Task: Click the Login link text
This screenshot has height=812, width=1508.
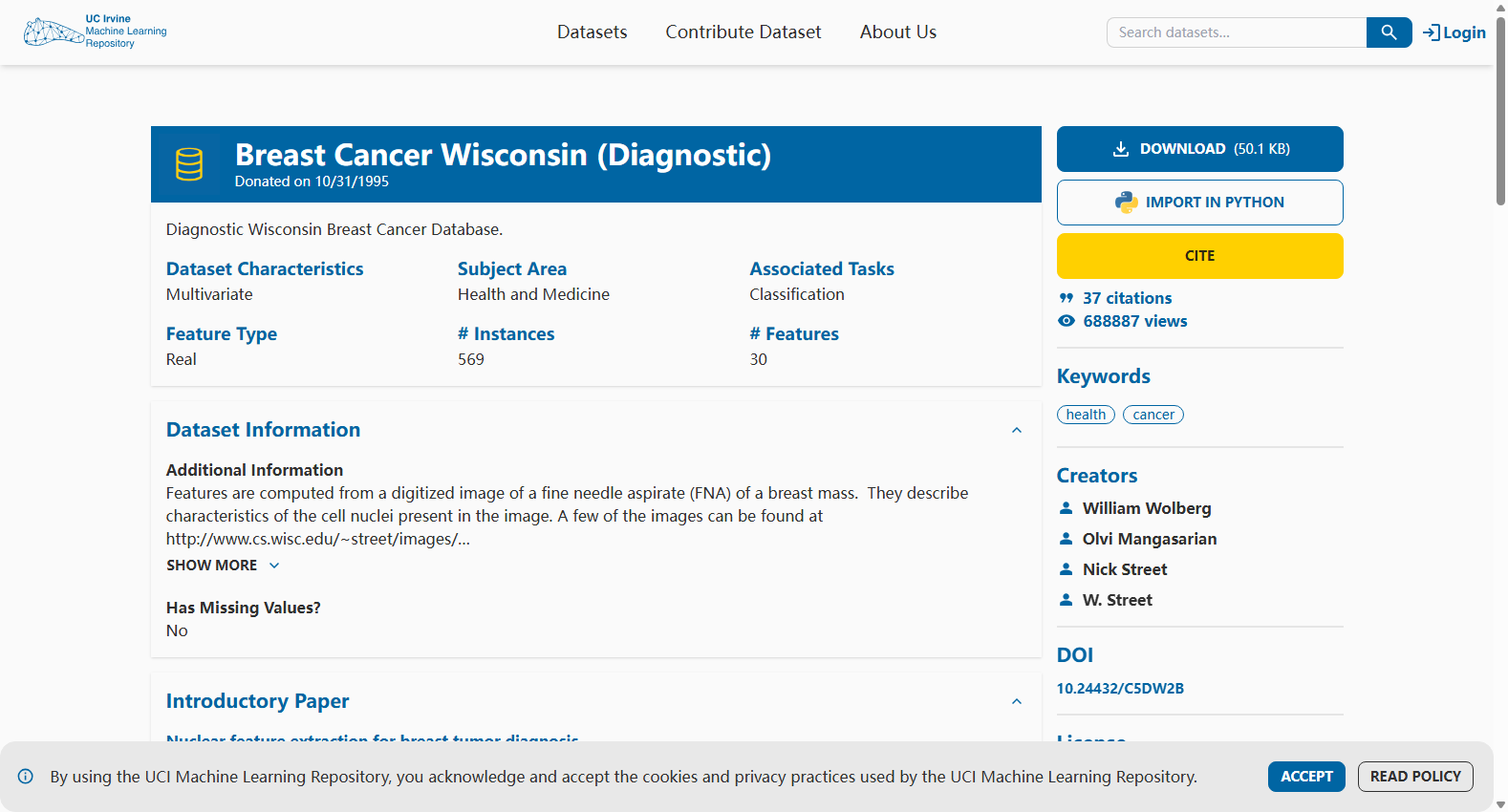Action: pos(1464,32)
